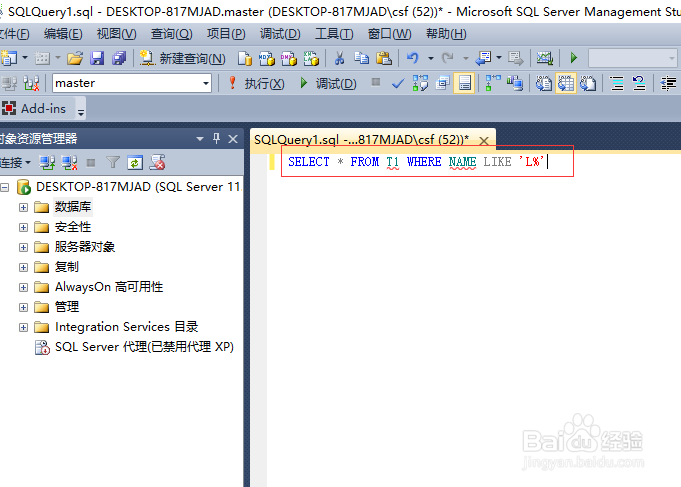Select the highlighted Results to Grid icon
Screen dimensions: 681x487
566,83
